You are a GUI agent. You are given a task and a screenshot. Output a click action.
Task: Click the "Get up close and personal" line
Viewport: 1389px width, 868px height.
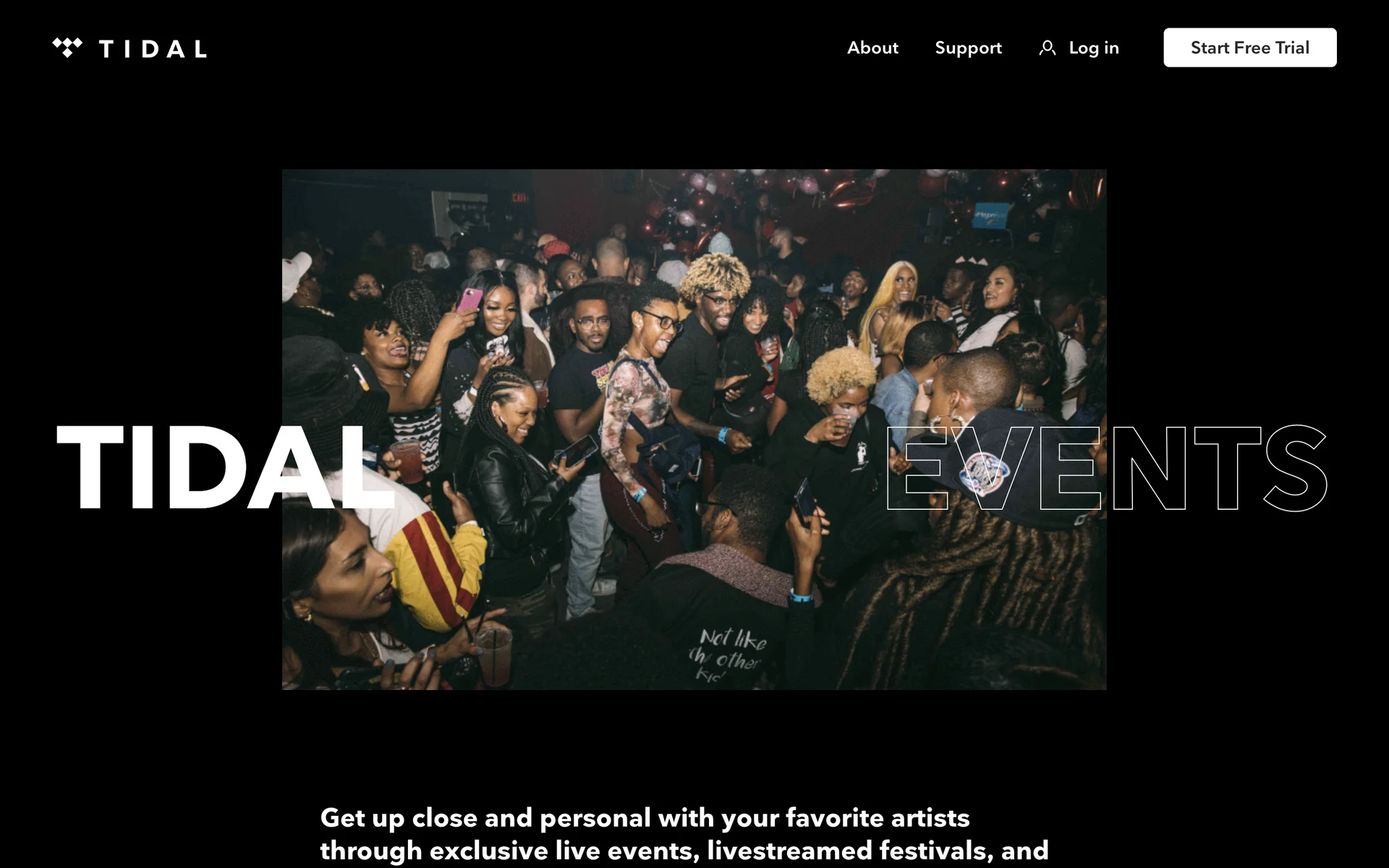click(645, 817)
